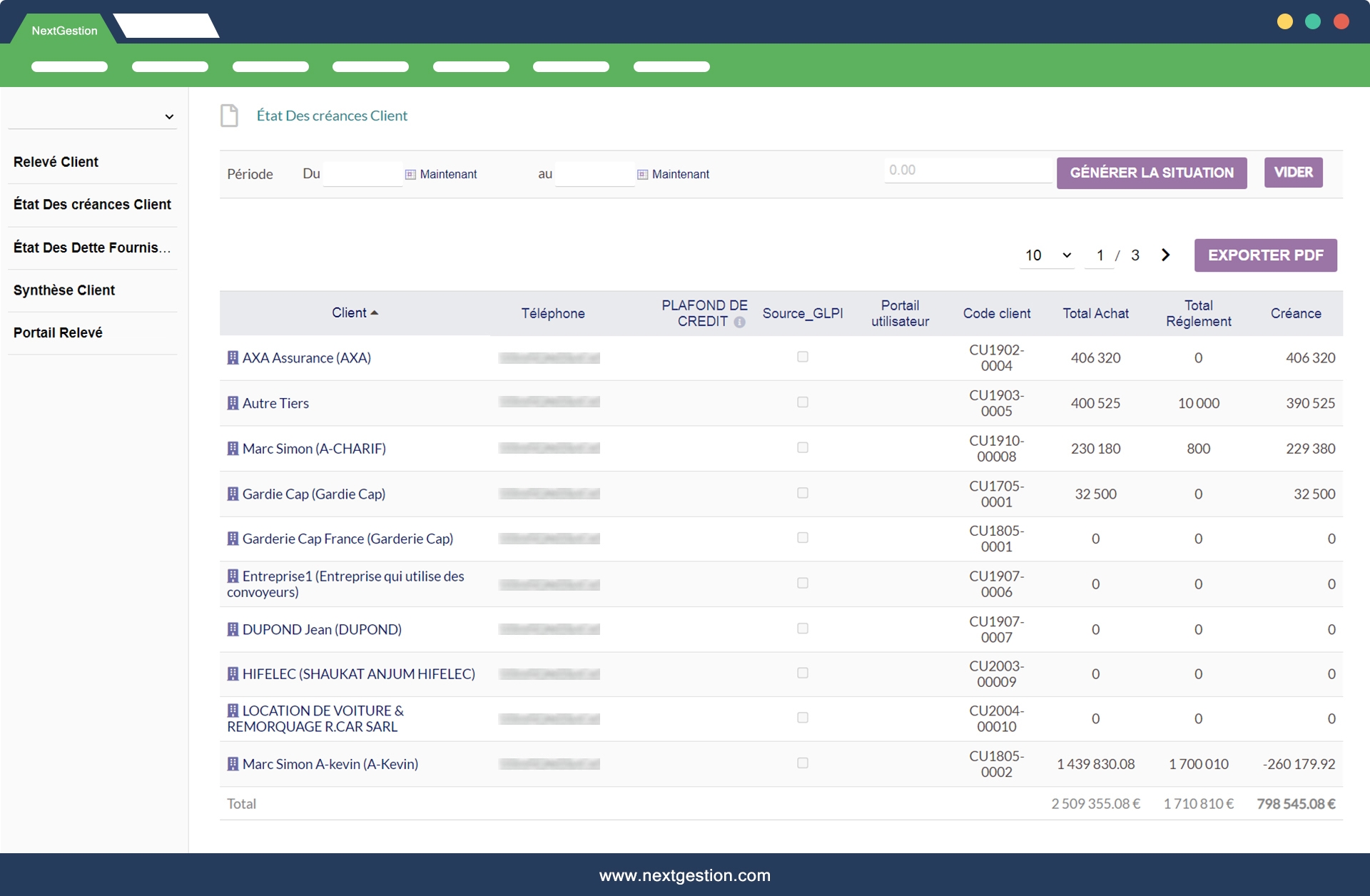Open the rows-per-page dropdown showing 10
This screenshot has height=896, width=1370.
click(1047, 255)
